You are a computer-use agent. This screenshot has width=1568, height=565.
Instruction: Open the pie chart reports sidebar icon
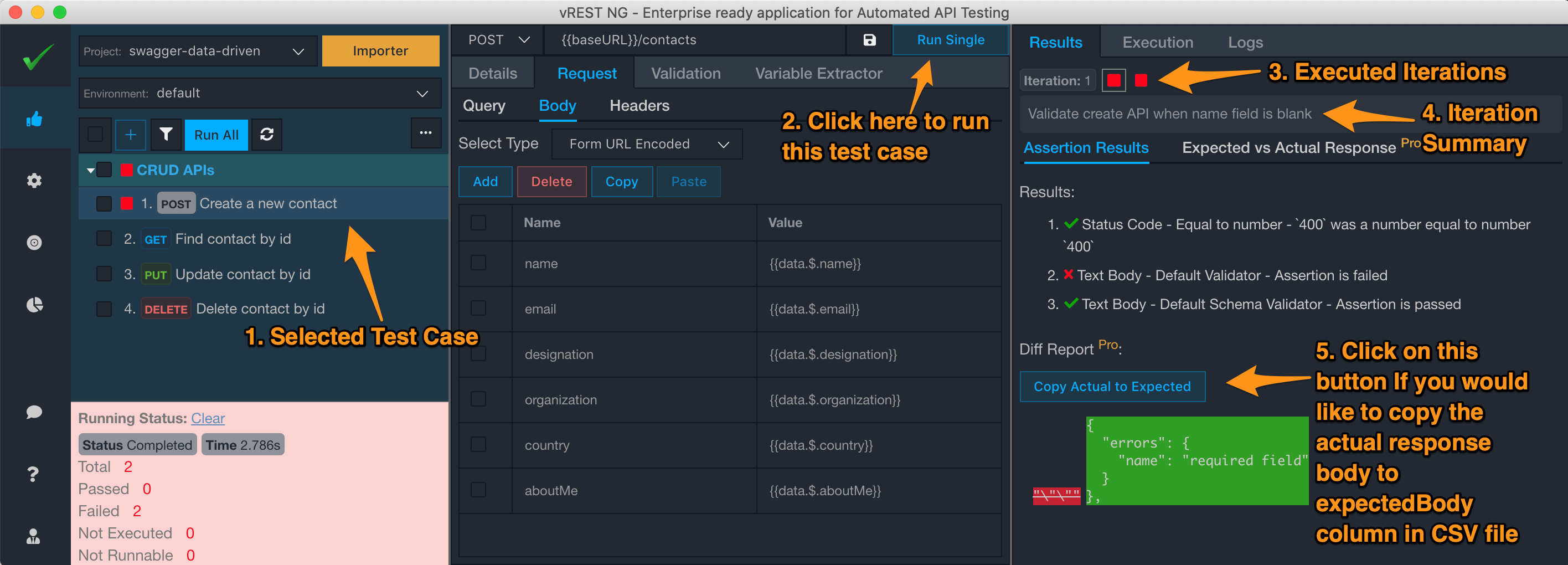(x=35, y=305)
